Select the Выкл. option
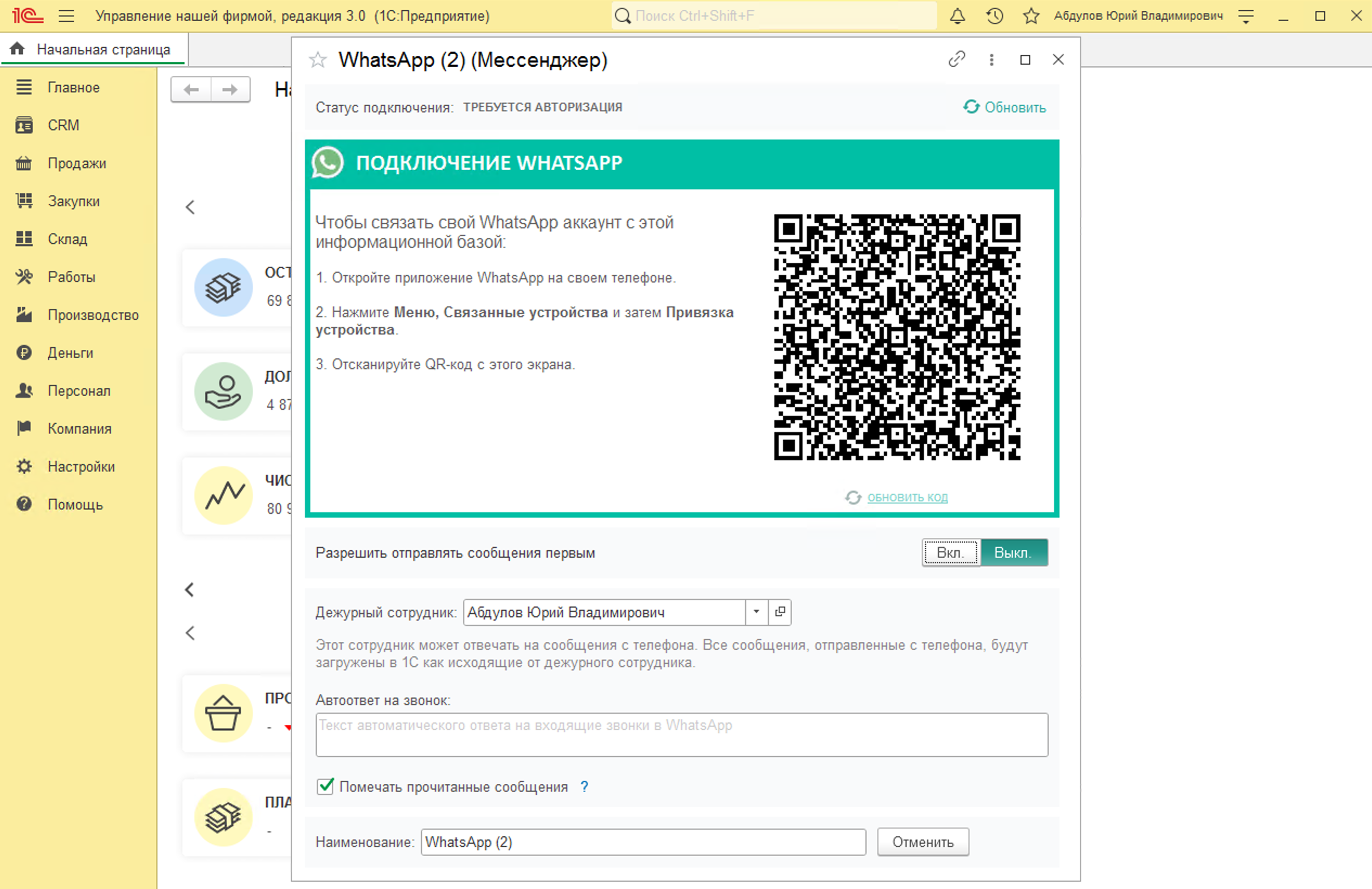 [1014, 552]
